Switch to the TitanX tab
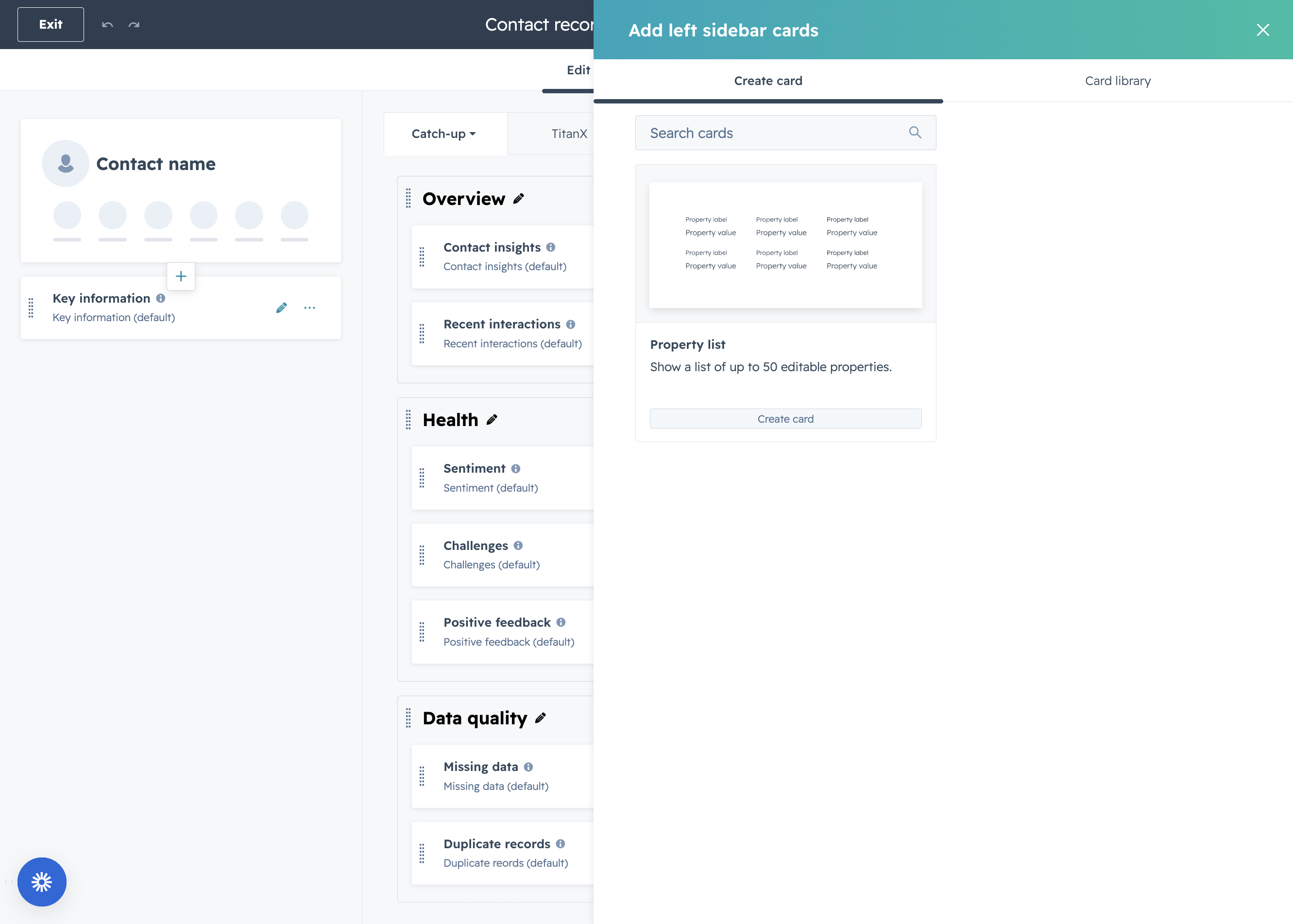Viewport: 1293px width, 924px height. [569, 134]
